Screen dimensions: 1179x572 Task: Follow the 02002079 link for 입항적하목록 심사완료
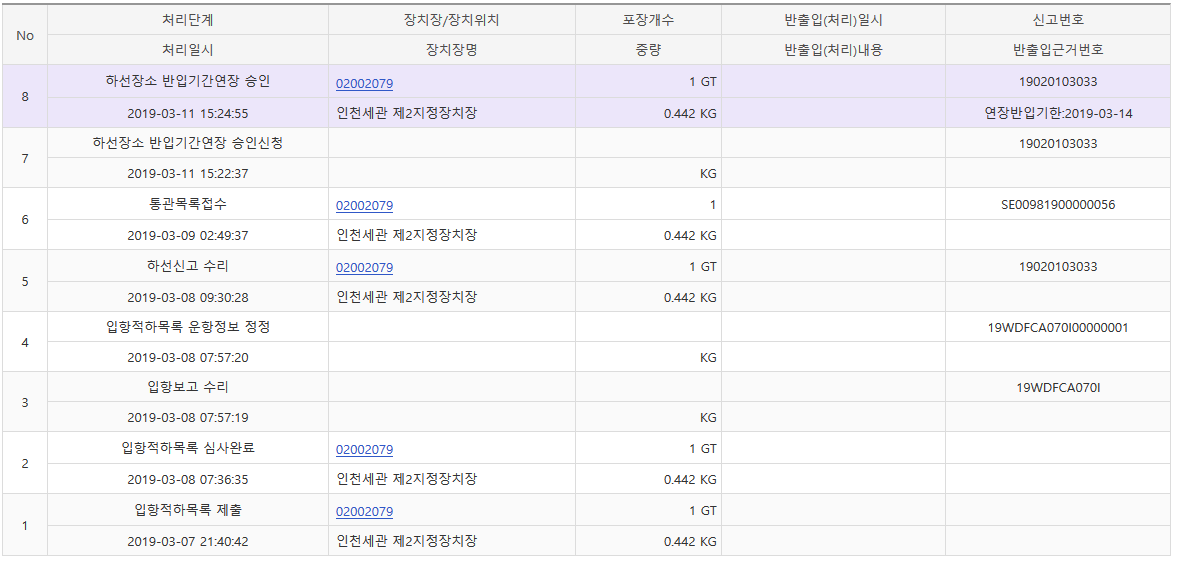click(x=364, y=450)
